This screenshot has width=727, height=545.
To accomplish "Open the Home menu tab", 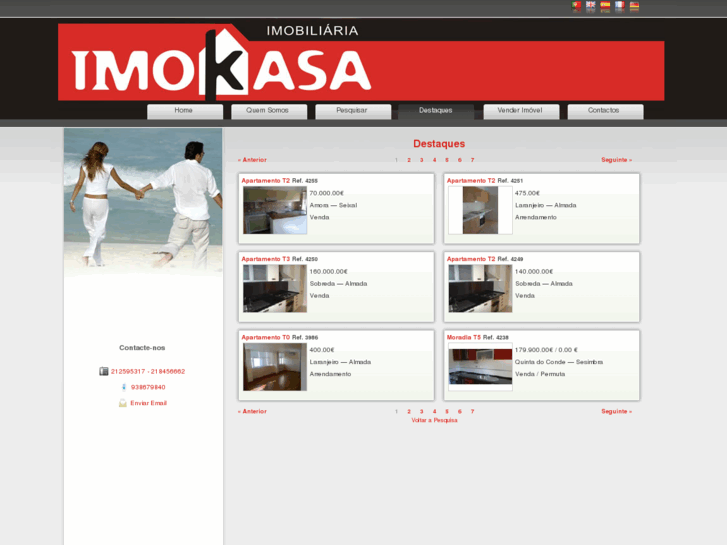I will tap(185, 111).
